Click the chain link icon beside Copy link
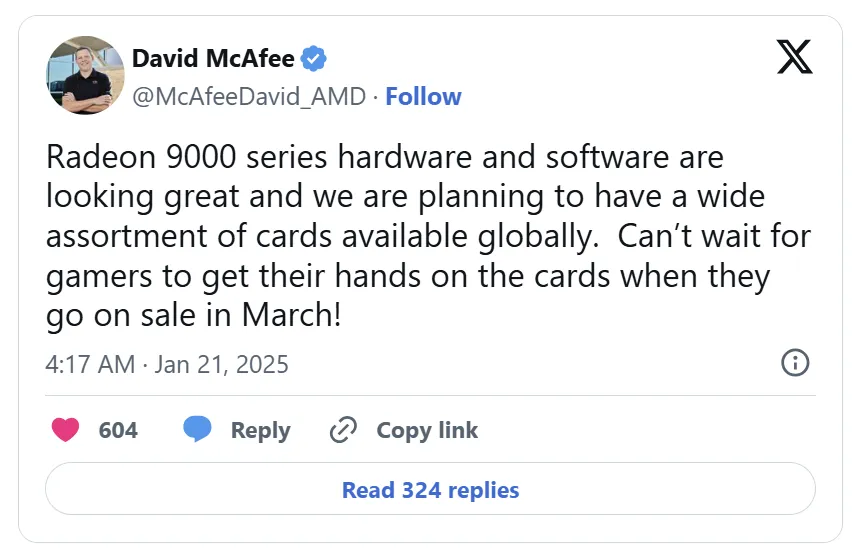 coord(343,430)
